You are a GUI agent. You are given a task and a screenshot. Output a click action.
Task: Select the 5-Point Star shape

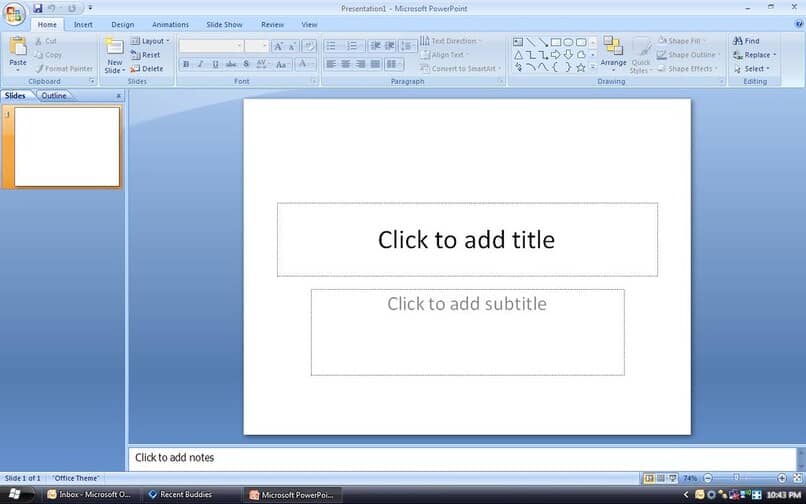click(581, 68)
